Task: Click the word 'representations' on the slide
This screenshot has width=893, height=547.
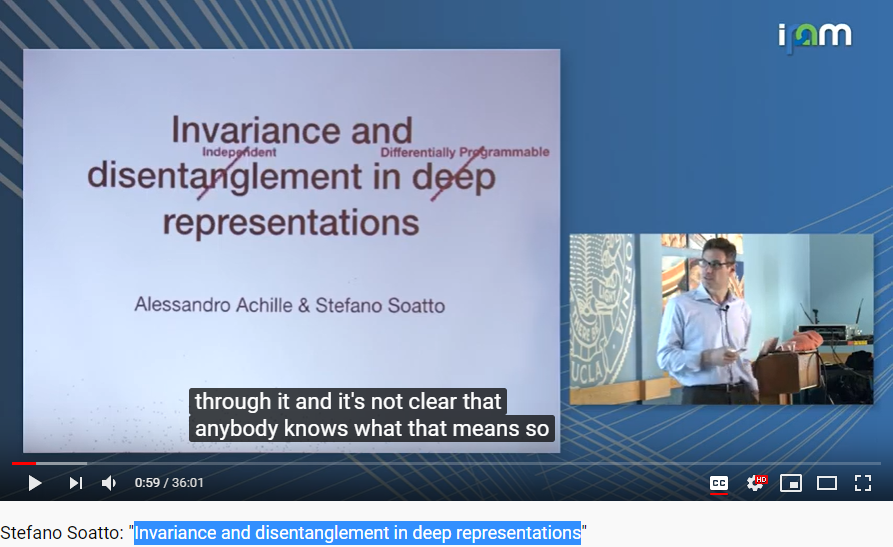Action: point(291,222)
